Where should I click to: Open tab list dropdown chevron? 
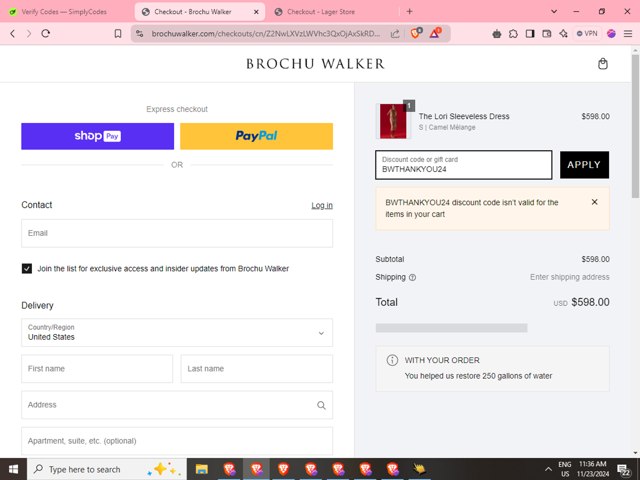(554, 11)
